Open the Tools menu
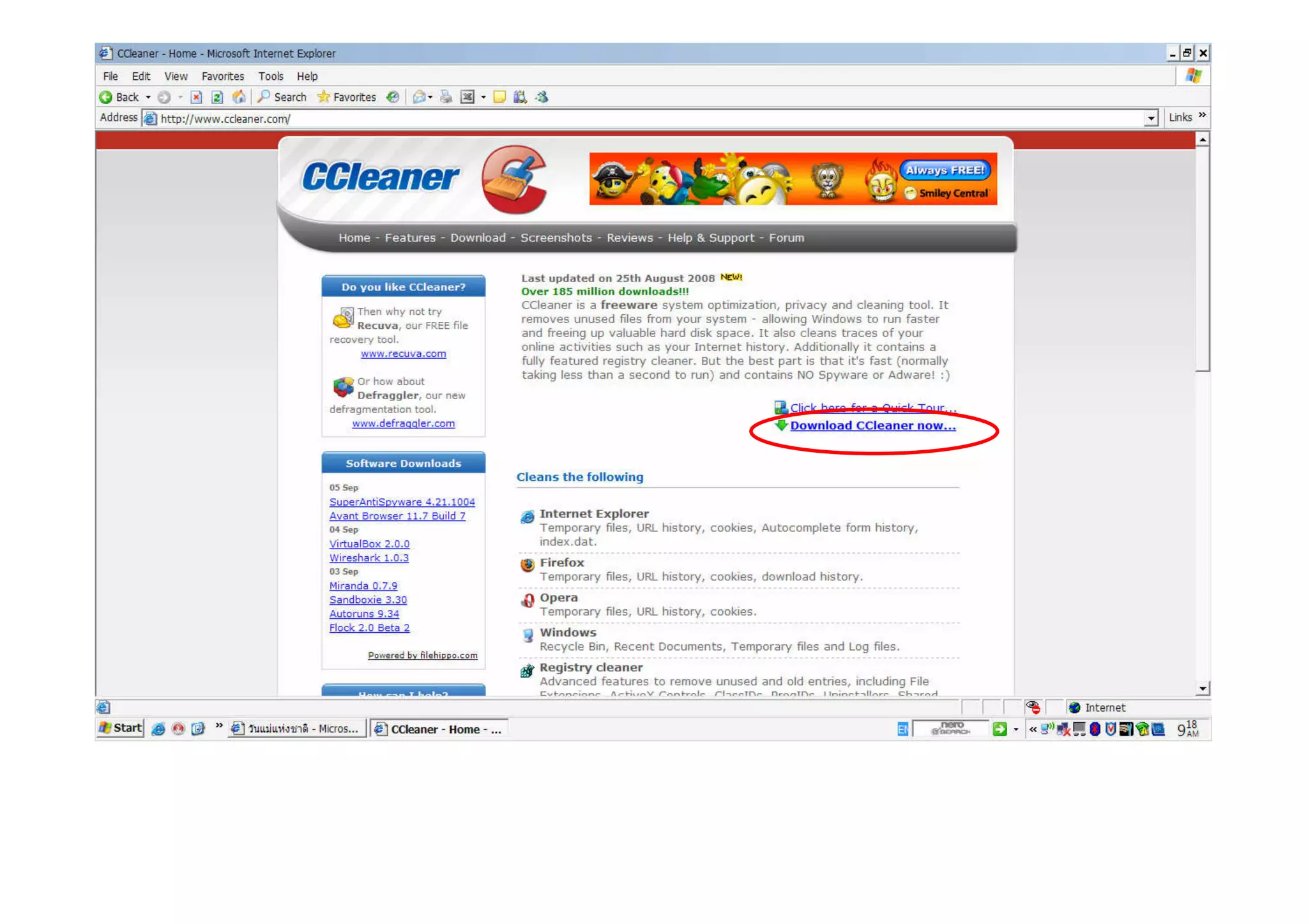 tap(270, 76)
